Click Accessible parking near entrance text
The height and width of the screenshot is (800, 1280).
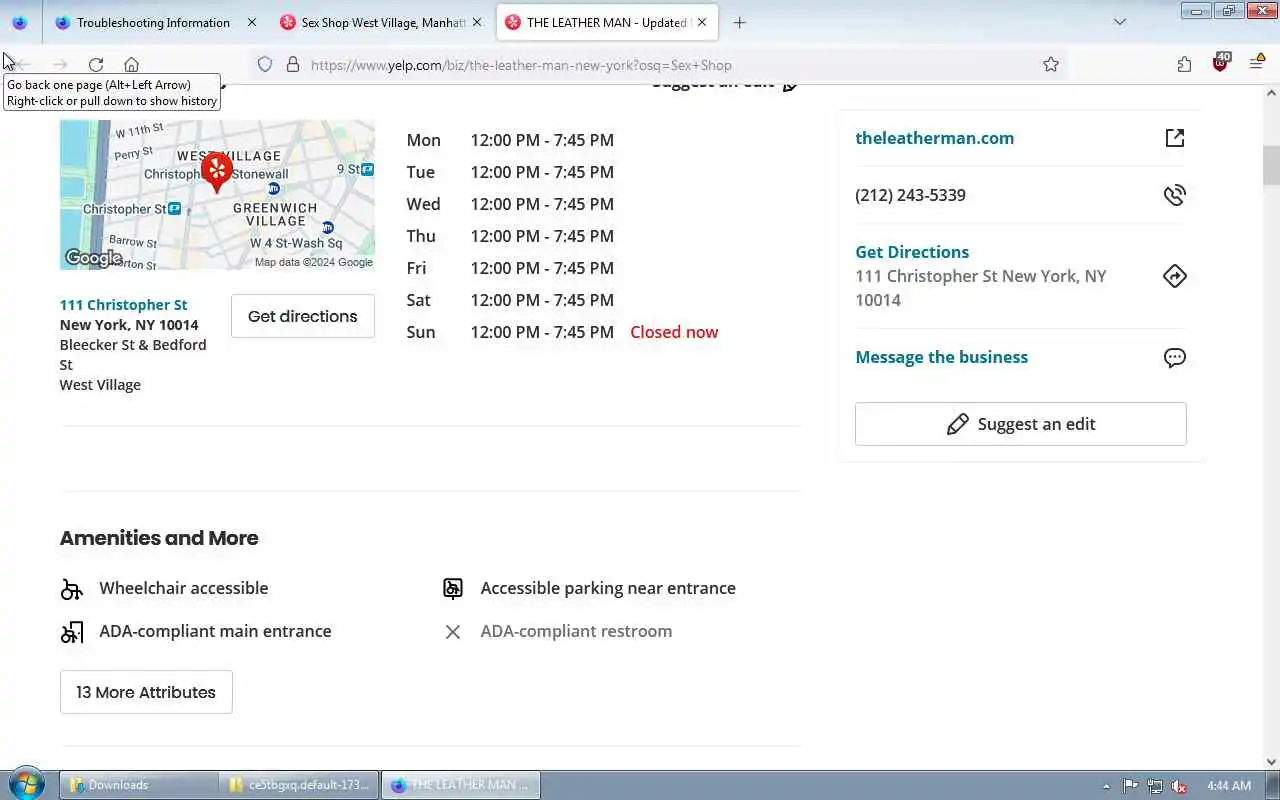[x=608, y=588]
